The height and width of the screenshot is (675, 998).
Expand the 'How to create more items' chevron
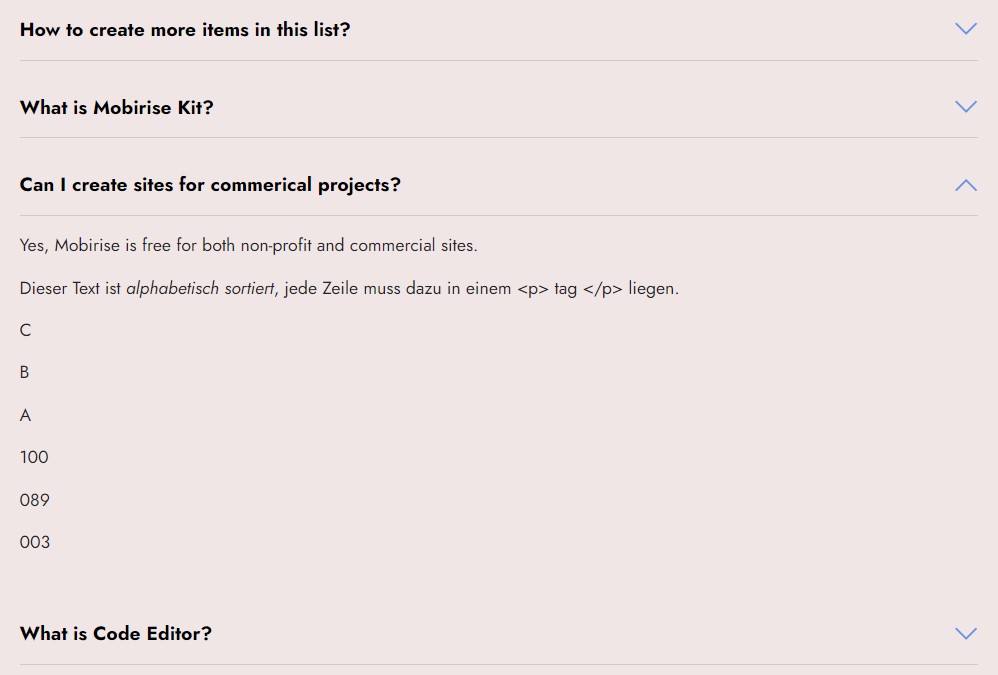(965, 29)
